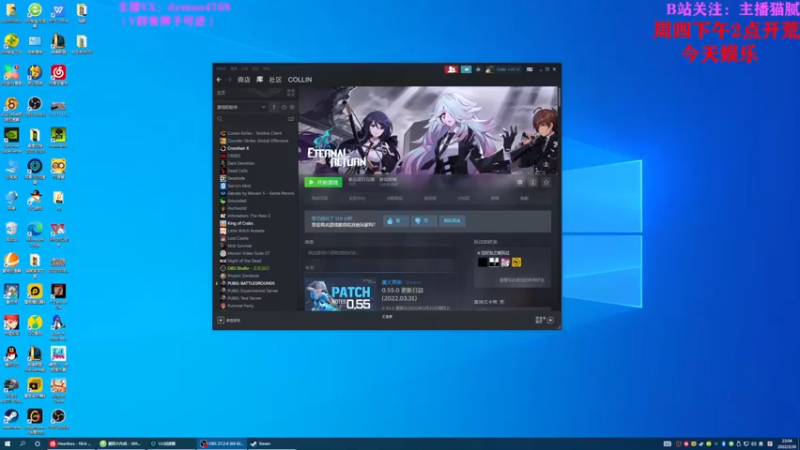Open the 0.55.0 patch notes headline
Image resolution: width=800 pixels, height=450 pixels.
point(403,294)
